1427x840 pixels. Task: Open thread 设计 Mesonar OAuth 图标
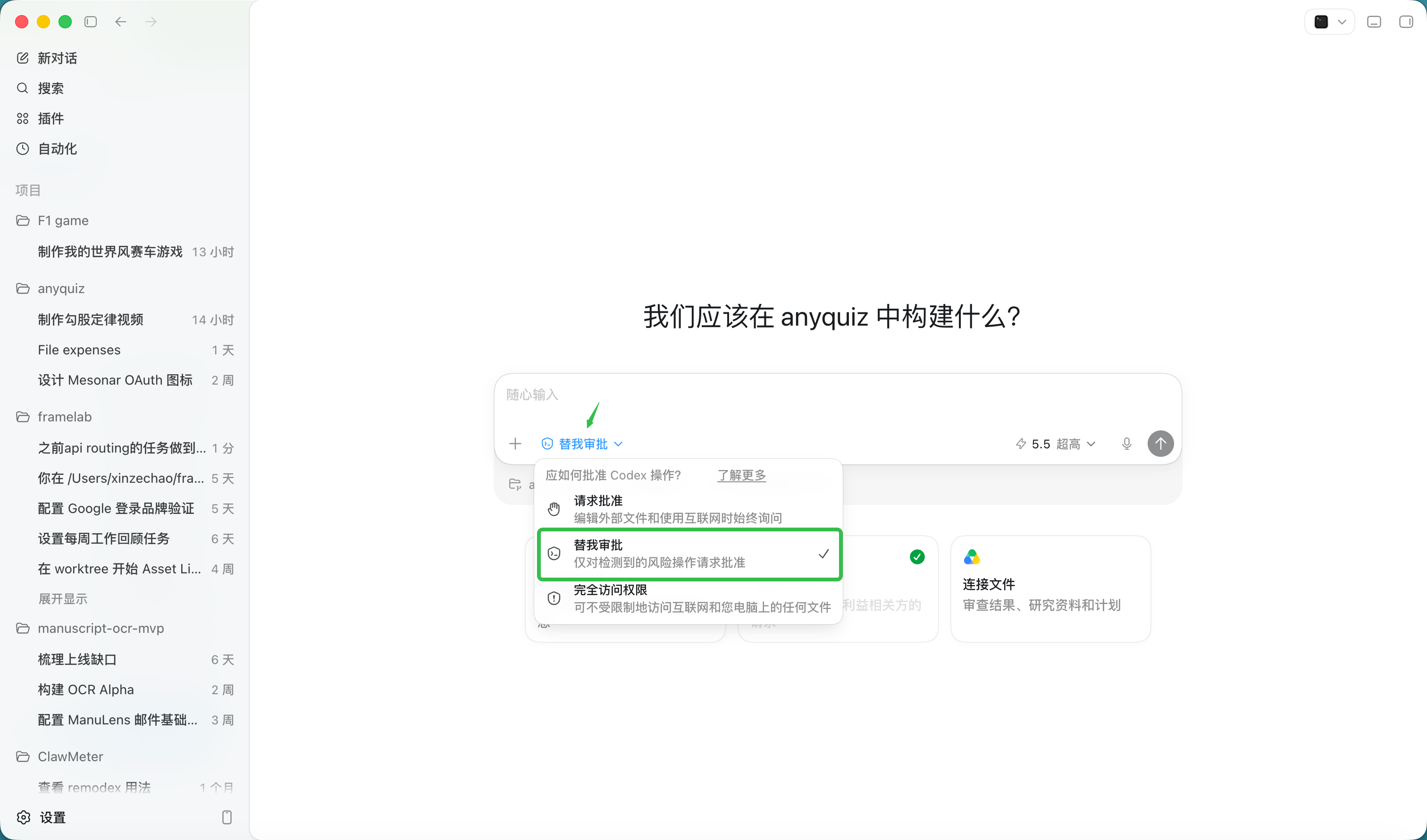tap(125, 380)
